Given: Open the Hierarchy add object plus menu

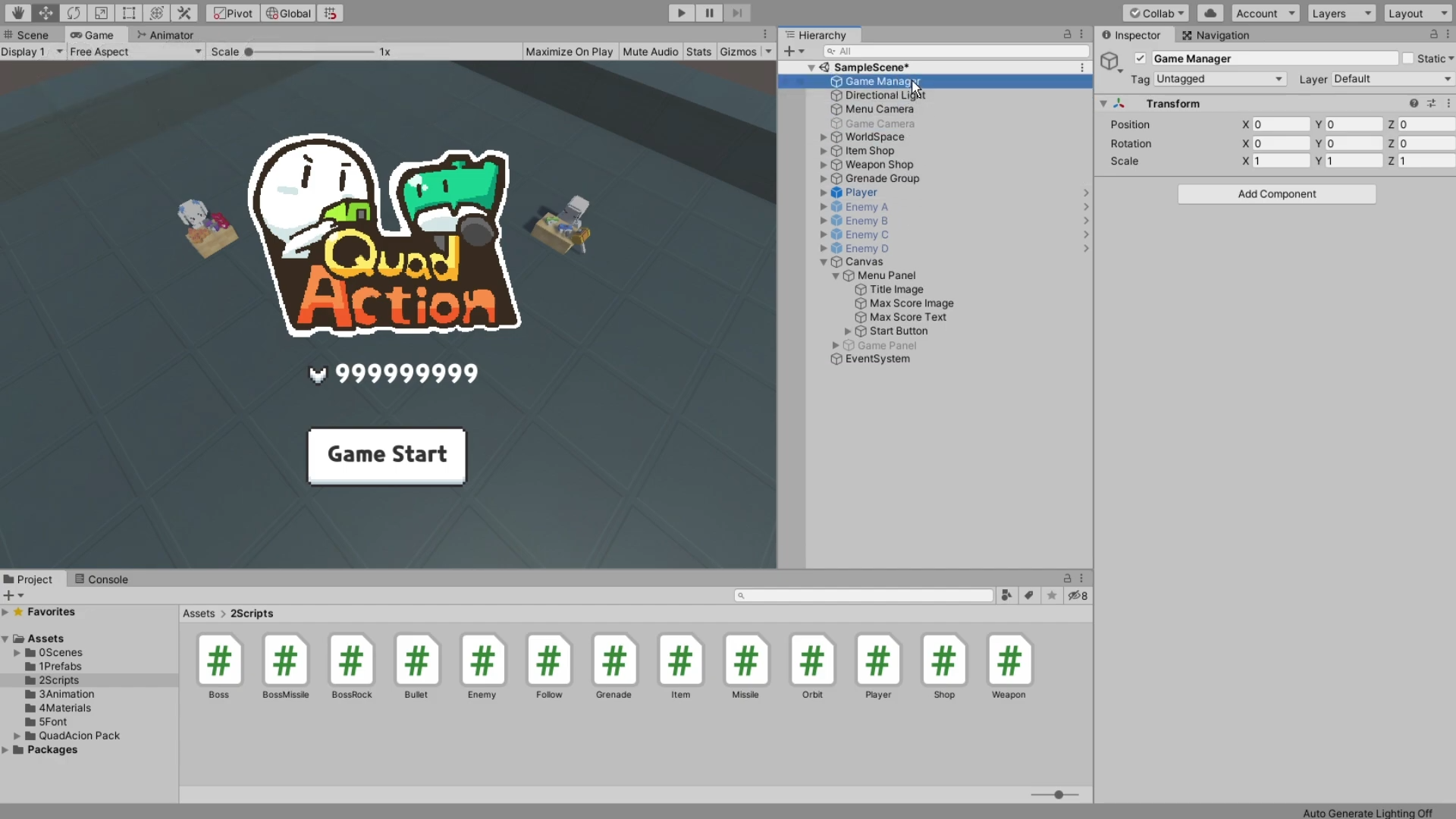Looking at the screenshot, I should (x=794, y=51).
